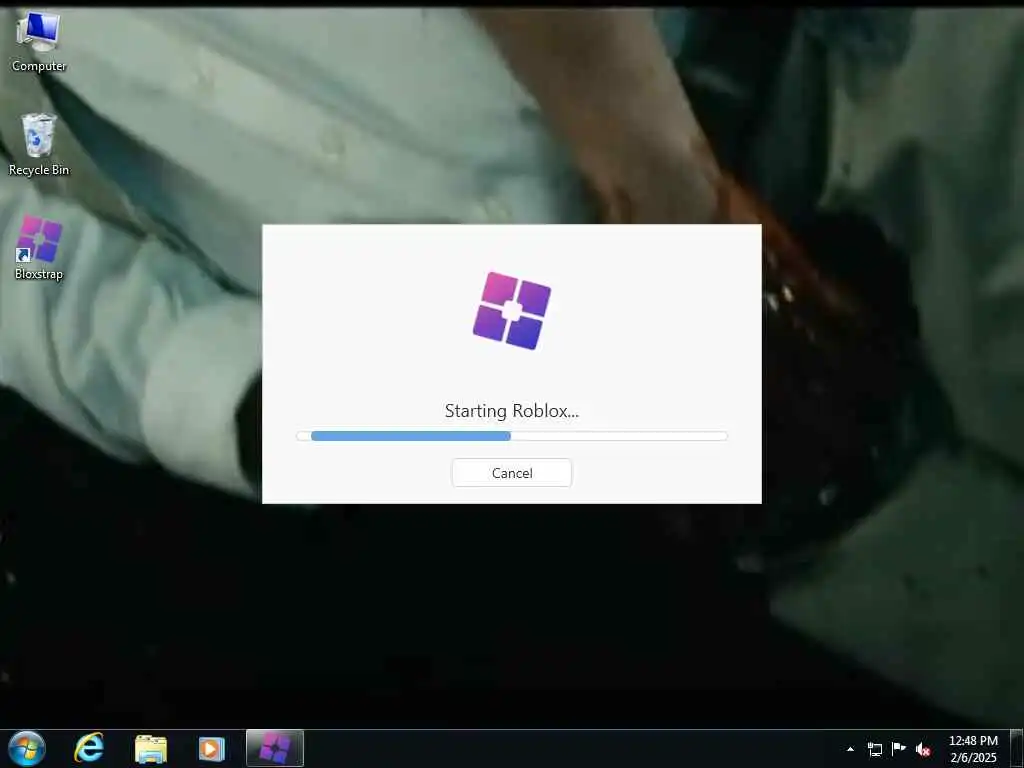This screenshot has width=1024, height=768.
Task: Click the Bloxstrap taskbar button
Action: (275, 748)
